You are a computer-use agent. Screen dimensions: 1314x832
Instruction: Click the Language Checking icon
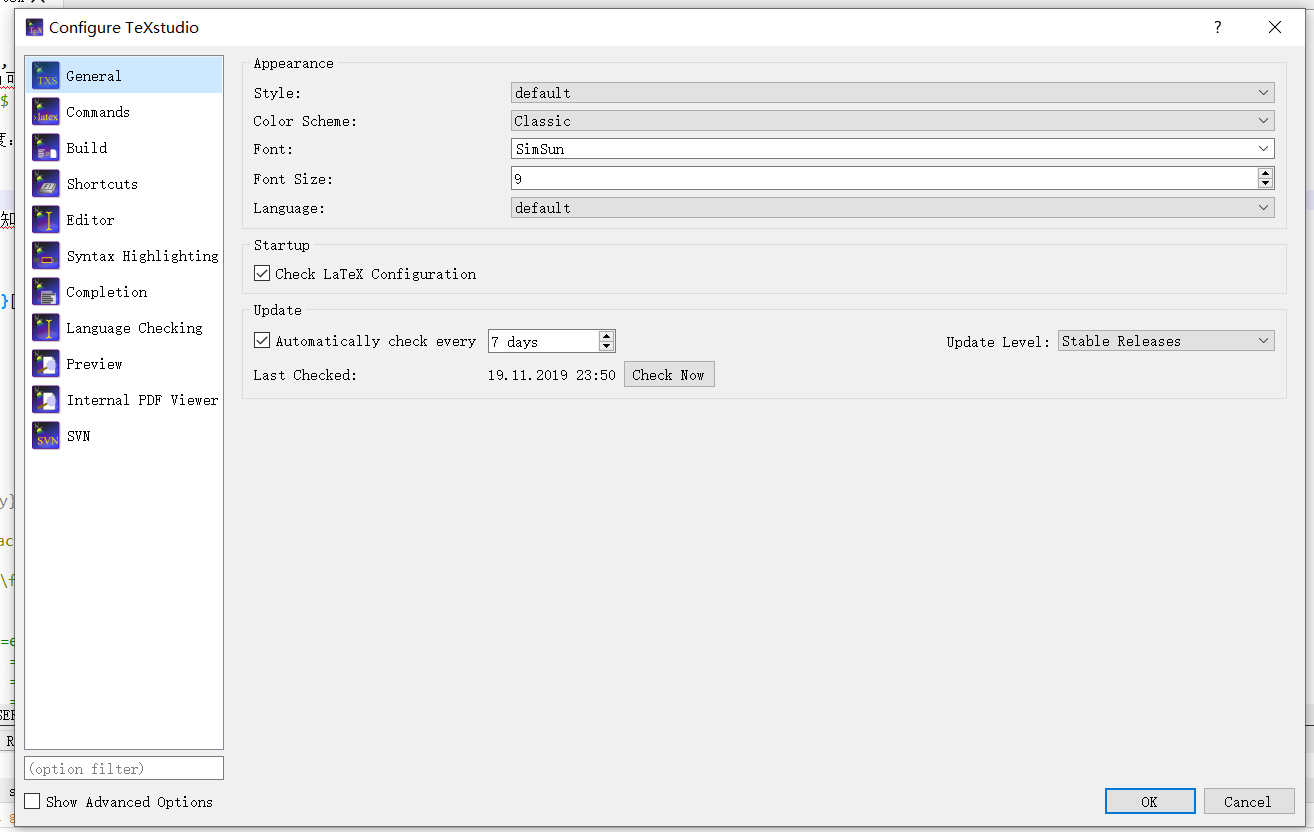click(46, 328)
